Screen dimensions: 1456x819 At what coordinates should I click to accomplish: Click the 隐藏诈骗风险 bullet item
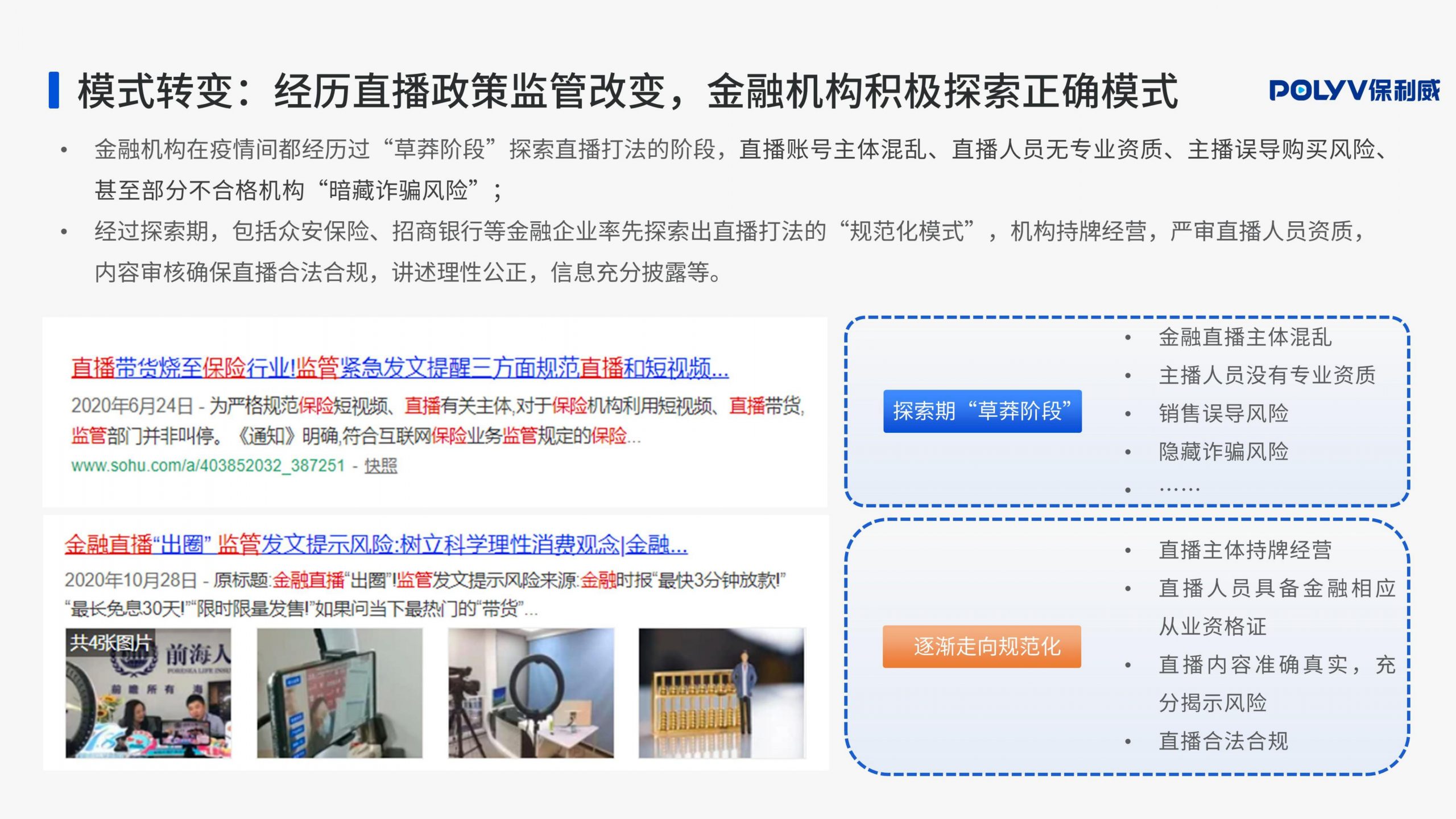point(1223,452)
